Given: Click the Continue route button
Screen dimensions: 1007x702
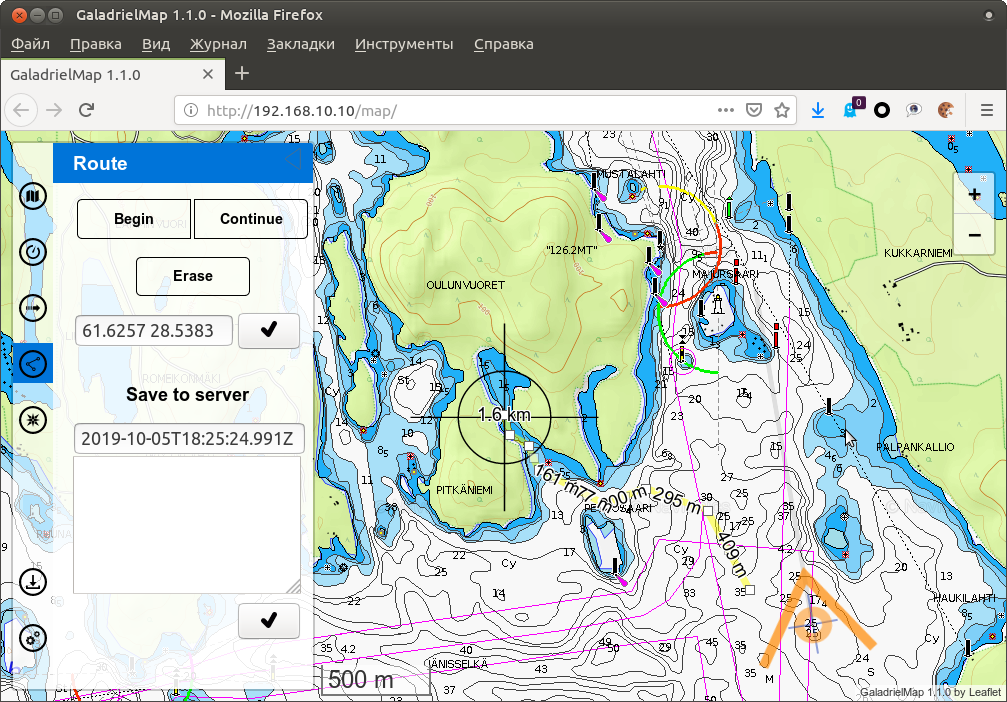Looking at the screenshot, I should click(251, 219).
